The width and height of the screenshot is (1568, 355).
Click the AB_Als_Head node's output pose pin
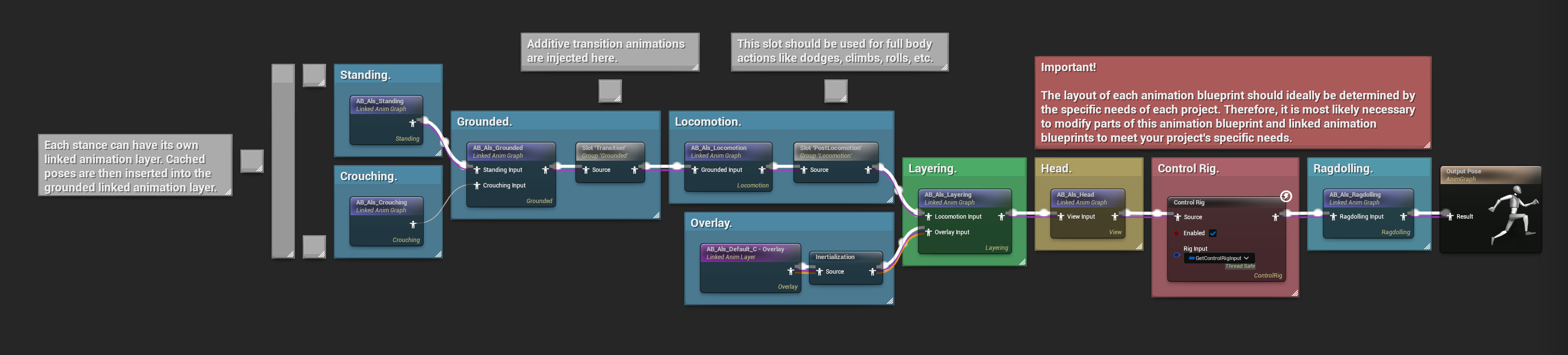click(x=1114, y=217)
